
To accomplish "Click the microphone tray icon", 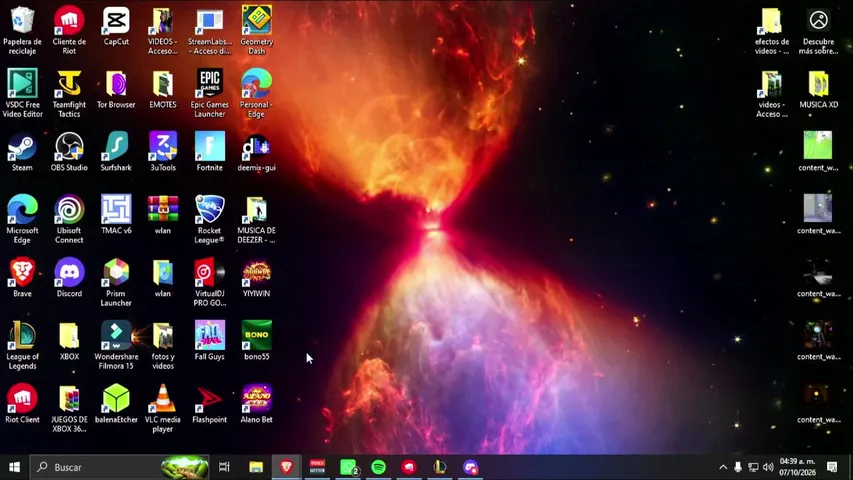I will 738,467.
